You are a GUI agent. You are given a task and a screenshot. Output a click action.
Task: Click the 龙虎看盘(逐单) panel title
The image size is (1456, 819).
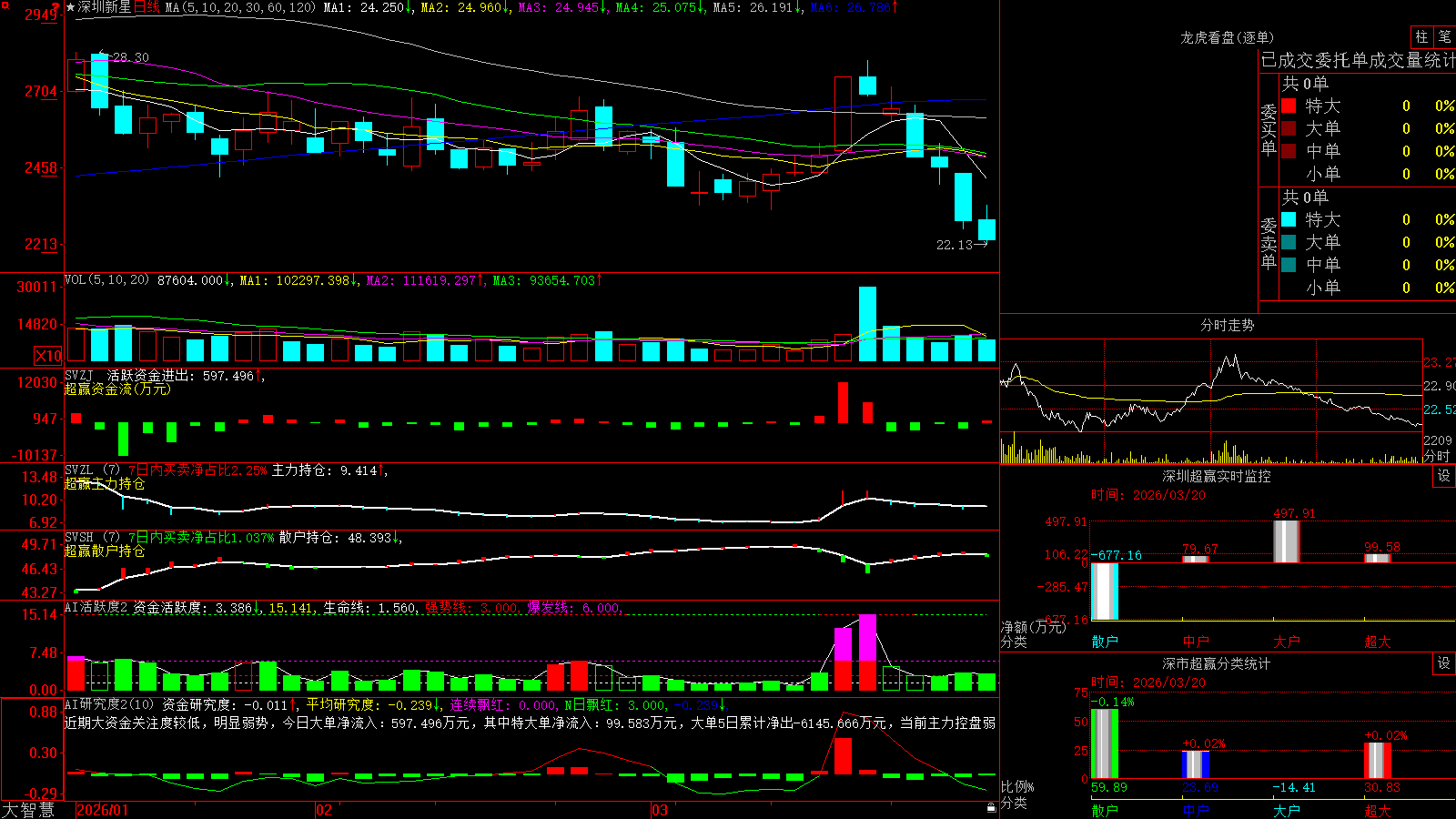(1227, 37)
